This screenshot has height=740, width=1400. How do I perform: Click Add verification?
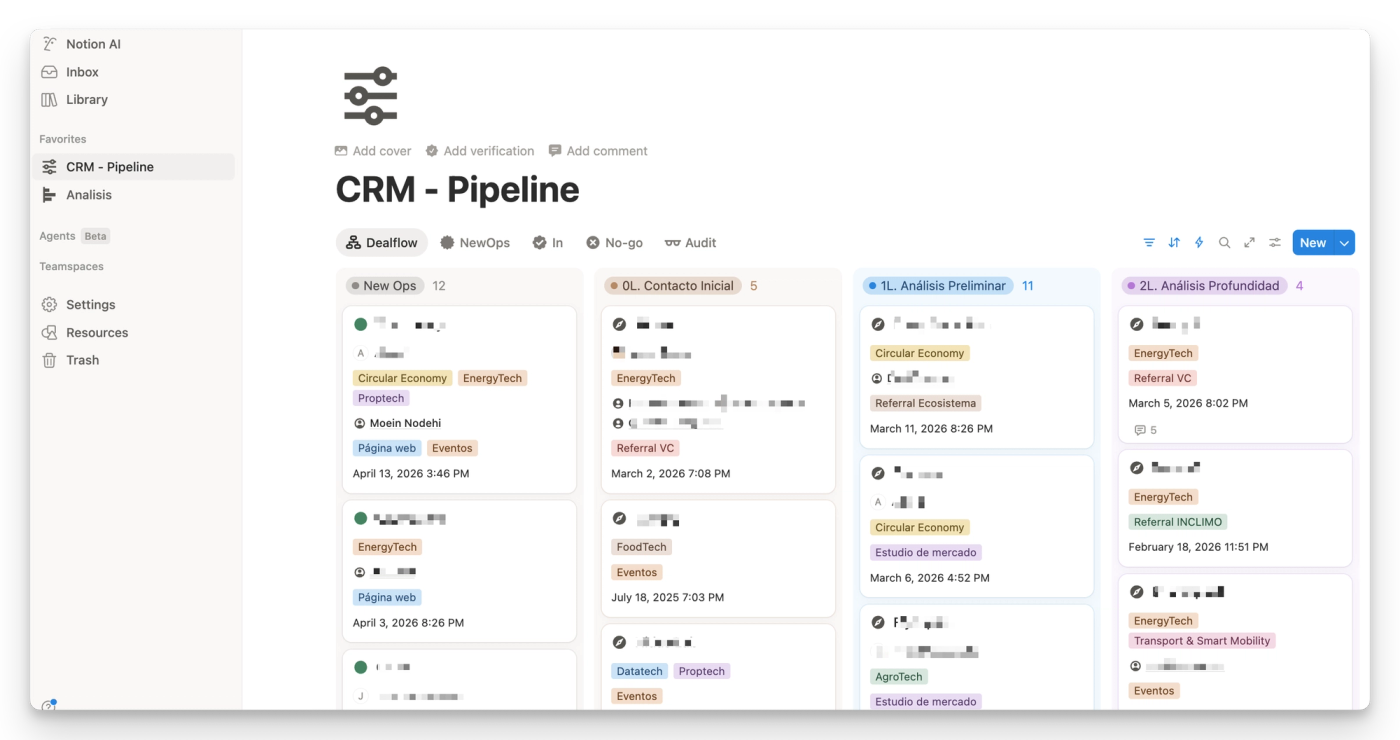click(x=479, y=151)
